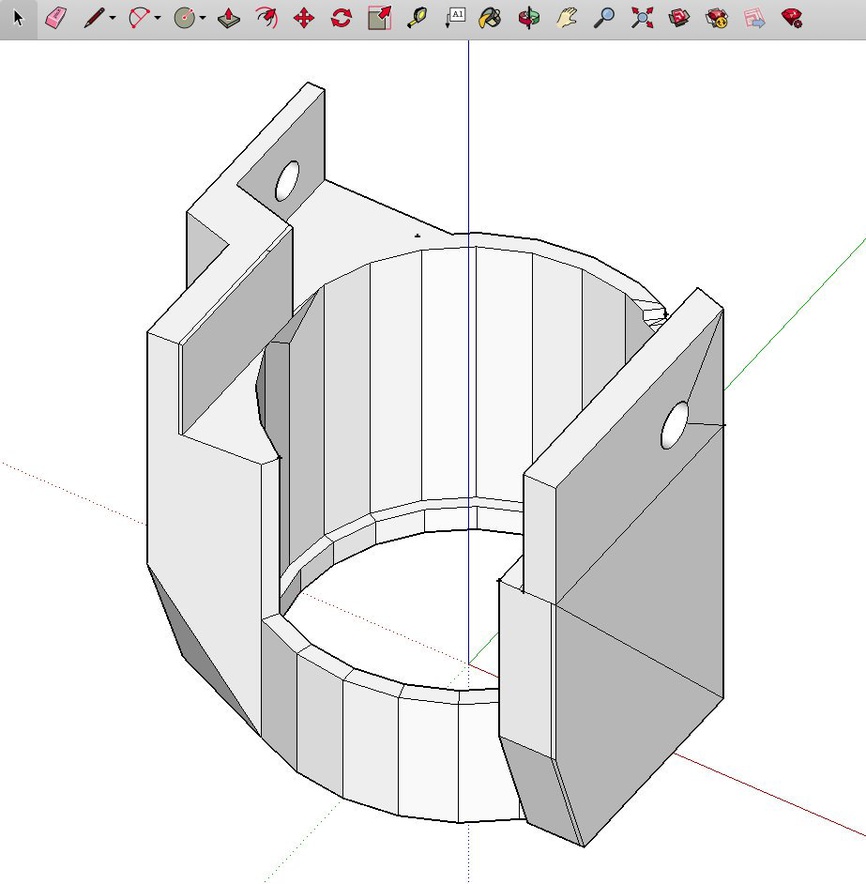Open the Extension Manager ruby icon

coord(792,18)
